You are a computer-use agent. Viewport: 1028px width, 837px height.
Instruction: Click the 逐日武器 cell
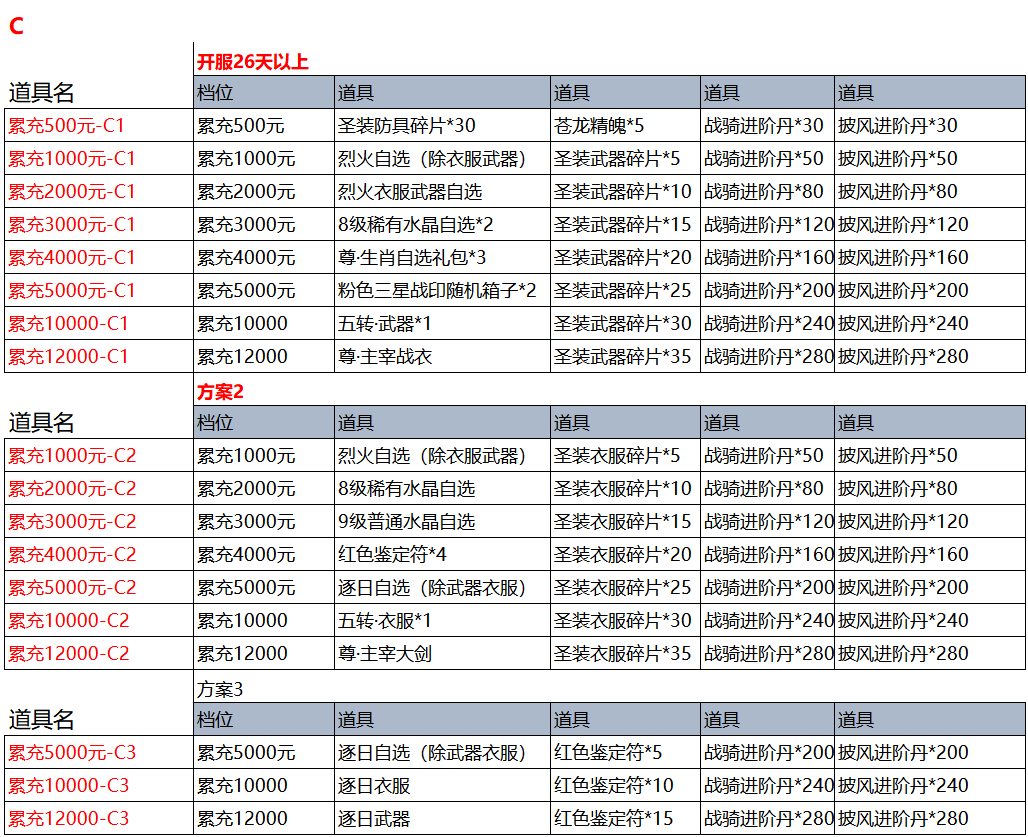375,819
